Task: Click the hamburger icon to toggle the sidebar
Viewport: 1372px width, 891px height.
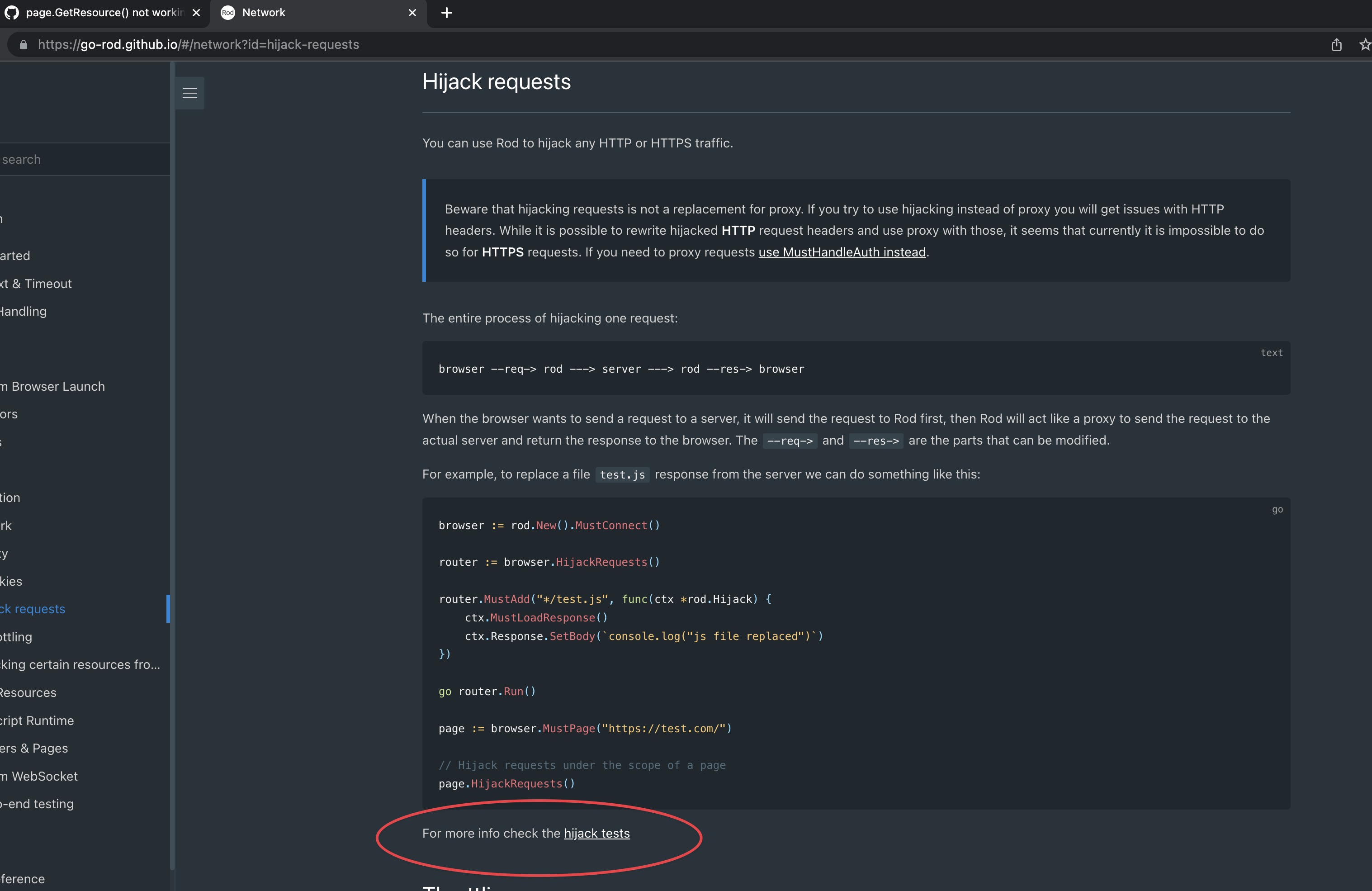Action: pyautogui.click(x=190, y=92)
